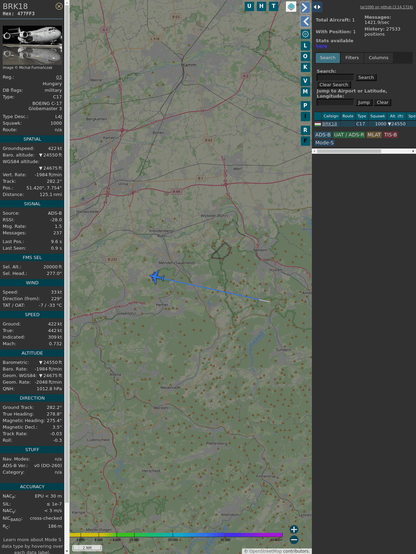Viewport: 416px width, 554px height.
Task: Click the Hungary flag in BRK18 row
Action: (x=318, y=124)
